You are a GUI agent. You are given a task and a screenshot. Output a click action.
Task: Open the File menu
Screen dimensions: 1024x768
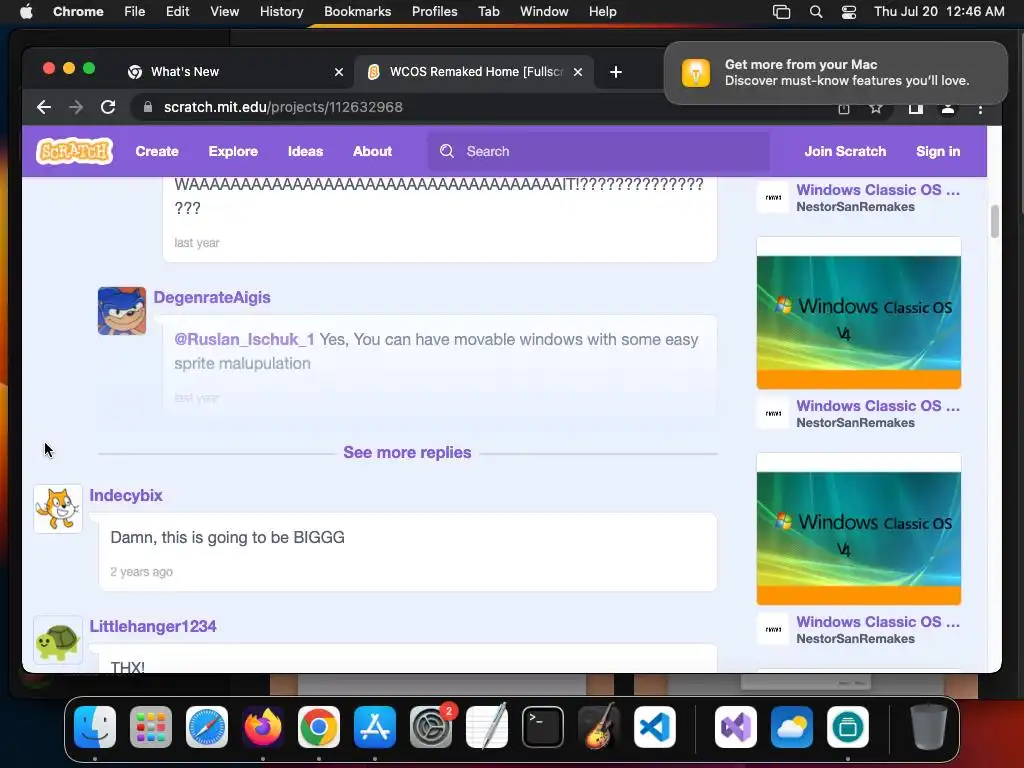135,12
